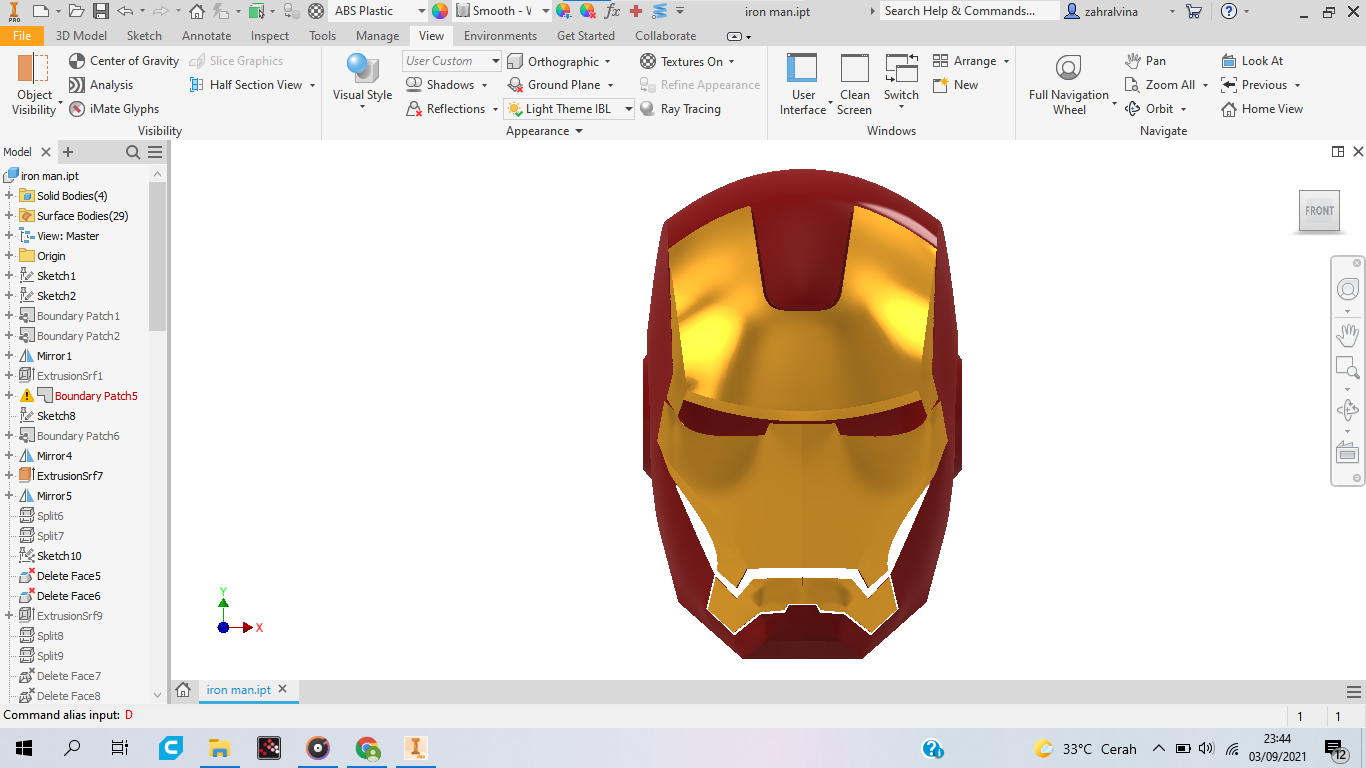Open the User Interface options
Viewport: 1366px width, 768px height.
pyautogui.click(x=803, y=84)
